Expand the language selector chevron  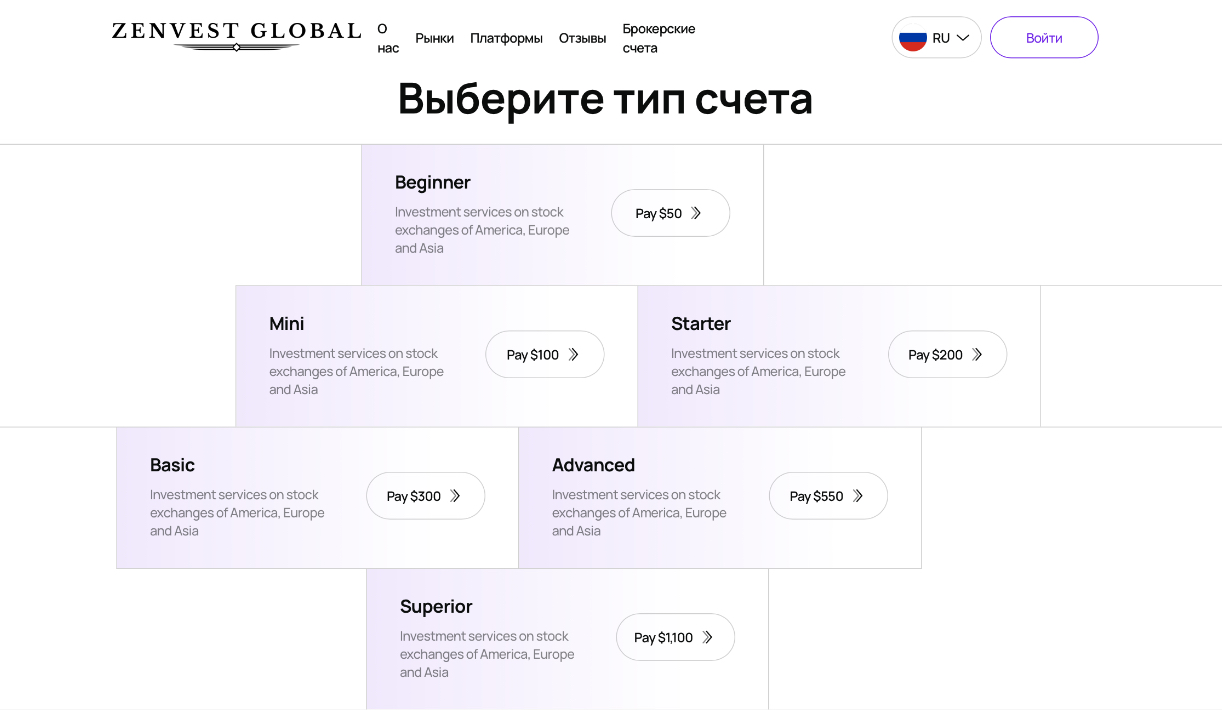[x=962, y=37]
